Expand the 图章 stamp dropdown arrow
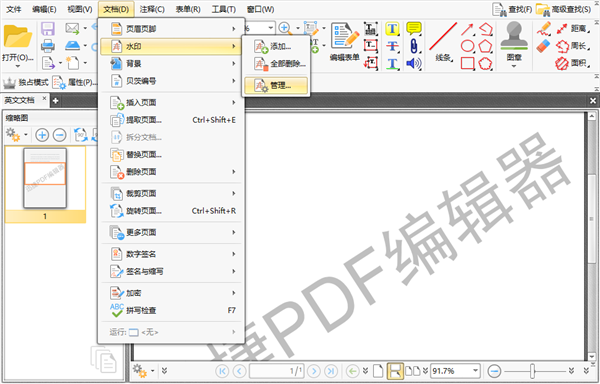This screenshot has width=600, height=384. (514, 66)
